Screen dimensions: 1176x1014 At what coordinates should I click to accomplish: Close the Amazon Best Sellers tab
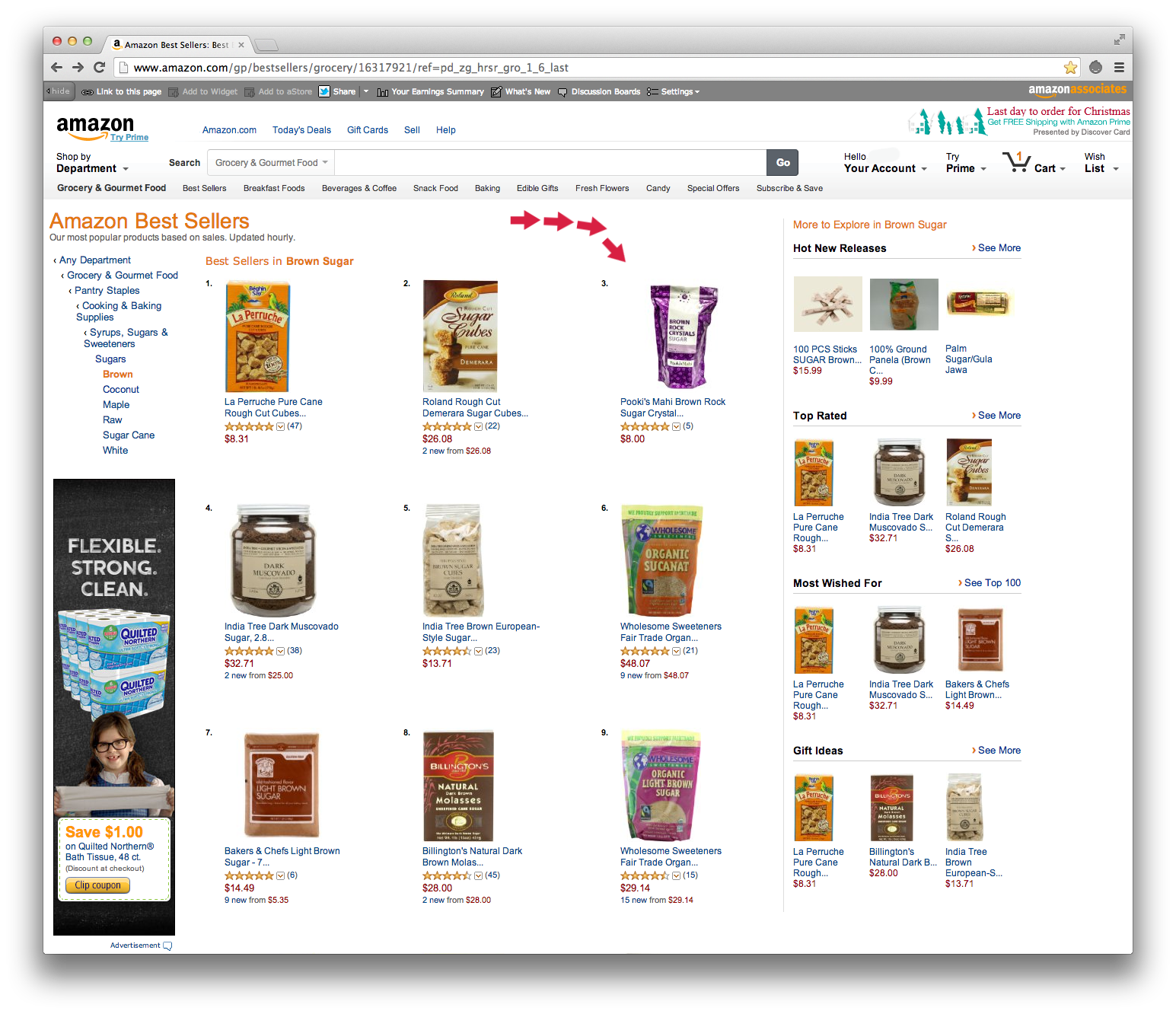pyautogui.click(x=241, y=45)
